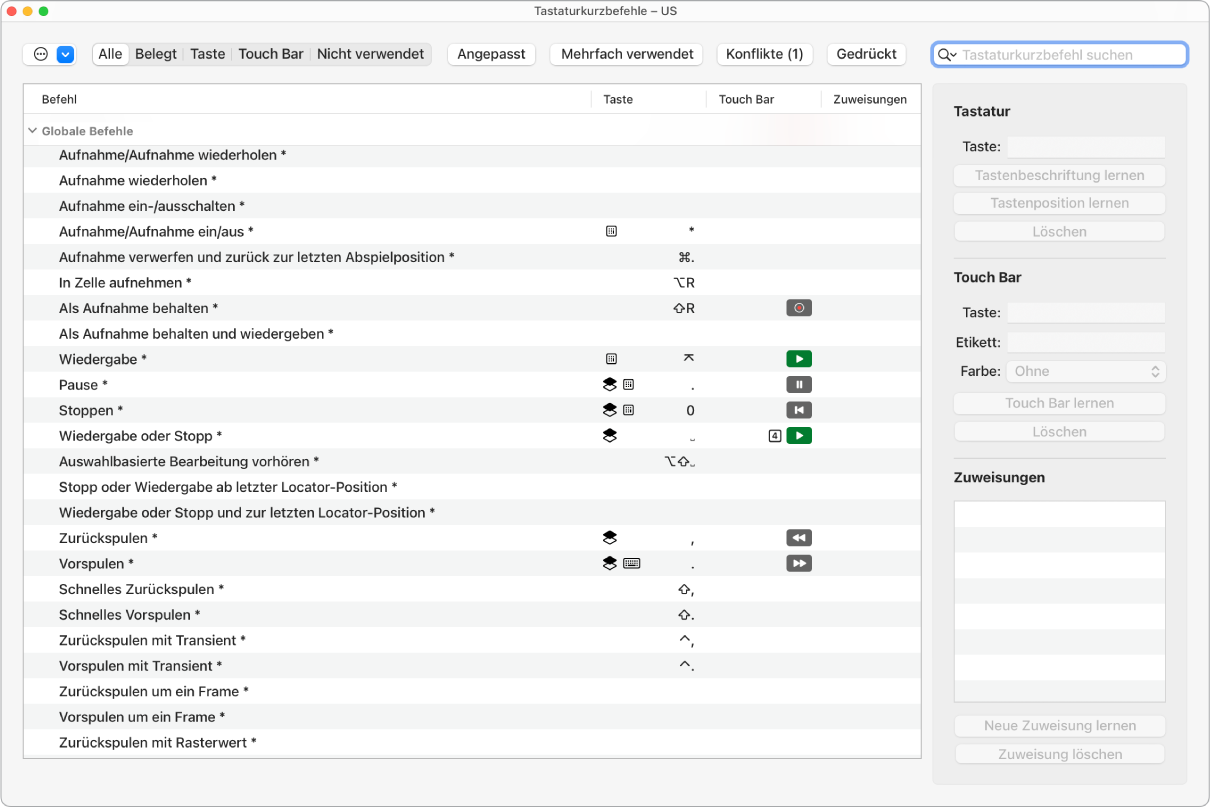
Task: Toggle the Gedrückt filter button
Action: coord(866,54)
